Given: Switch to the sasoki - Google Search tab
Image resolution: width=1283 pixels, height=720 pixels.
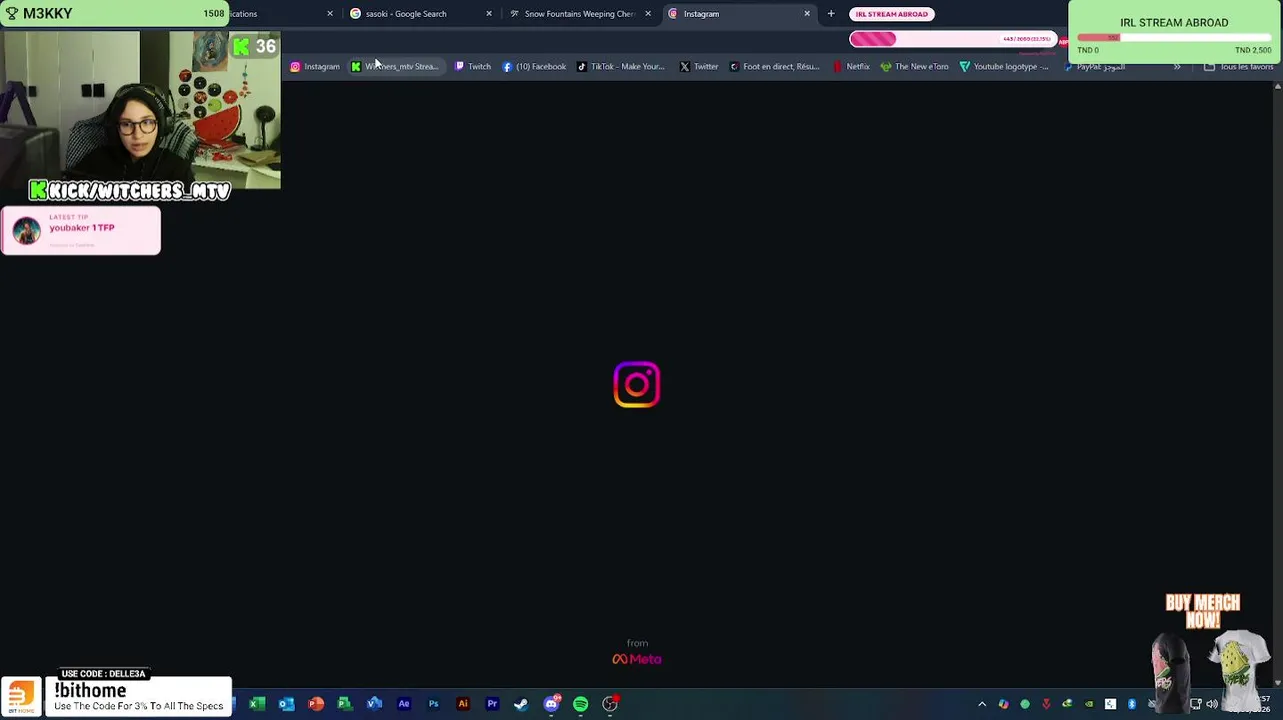Looking at the screenshot, I should click(405, 14).
